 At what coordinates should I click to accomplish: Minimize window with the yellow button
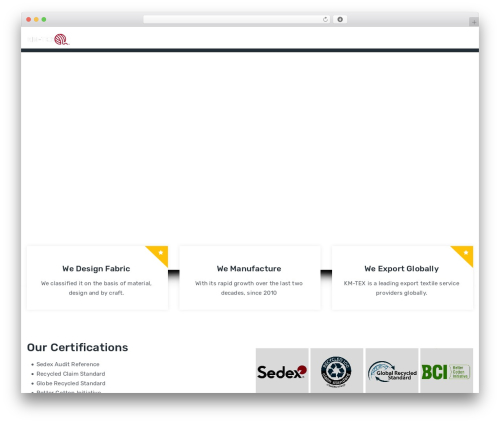(x=36, y=20)
